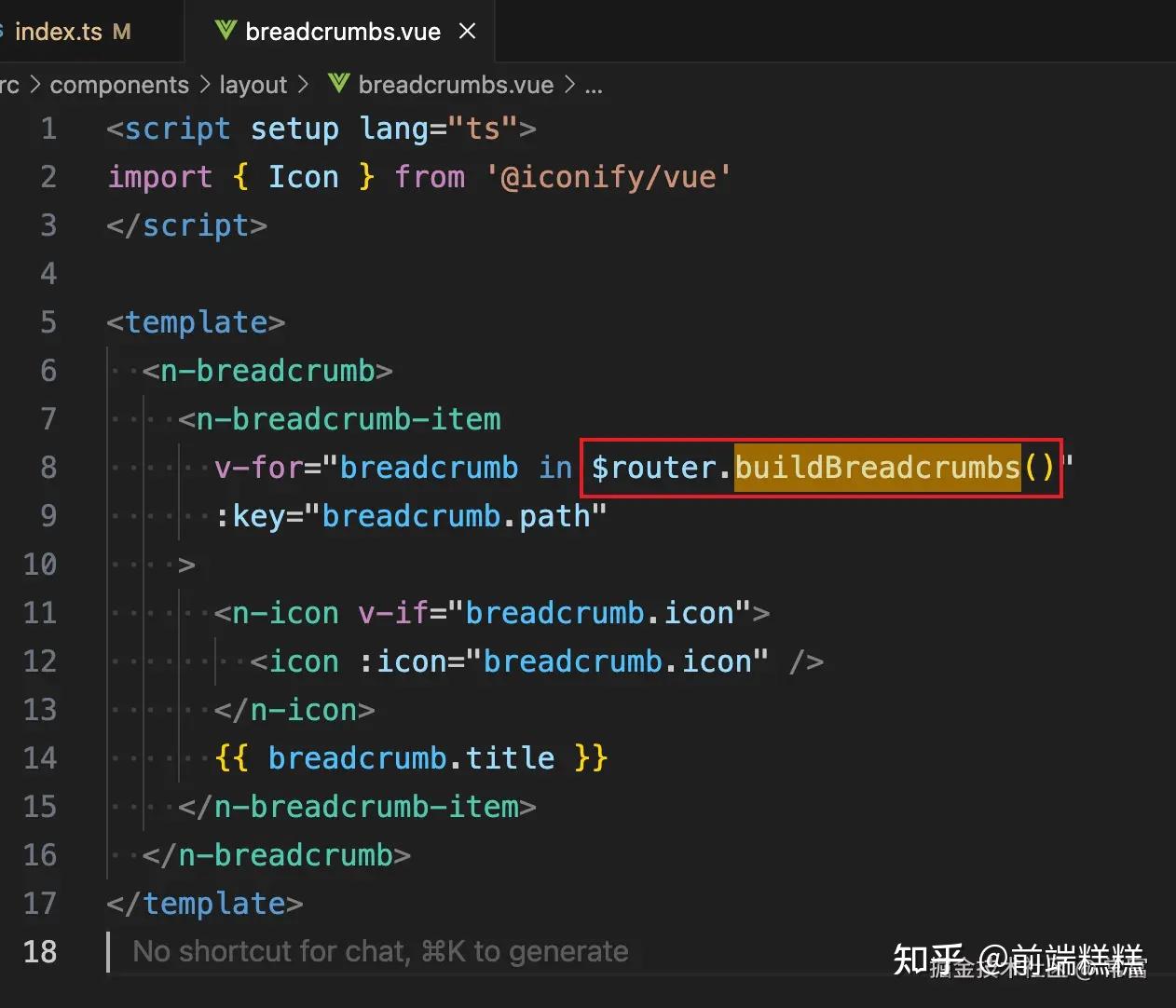Open the components breadcrumb dropdown
The width and height of the screenshot is (1176, 1008).
pyautogui.click(x=119, y=84)
